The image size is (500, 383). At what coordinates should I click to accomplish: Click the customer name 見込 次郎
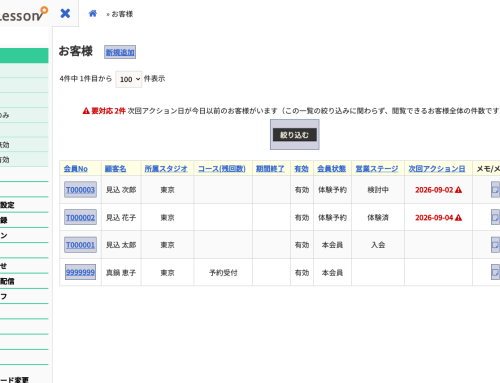coord(121,190)
